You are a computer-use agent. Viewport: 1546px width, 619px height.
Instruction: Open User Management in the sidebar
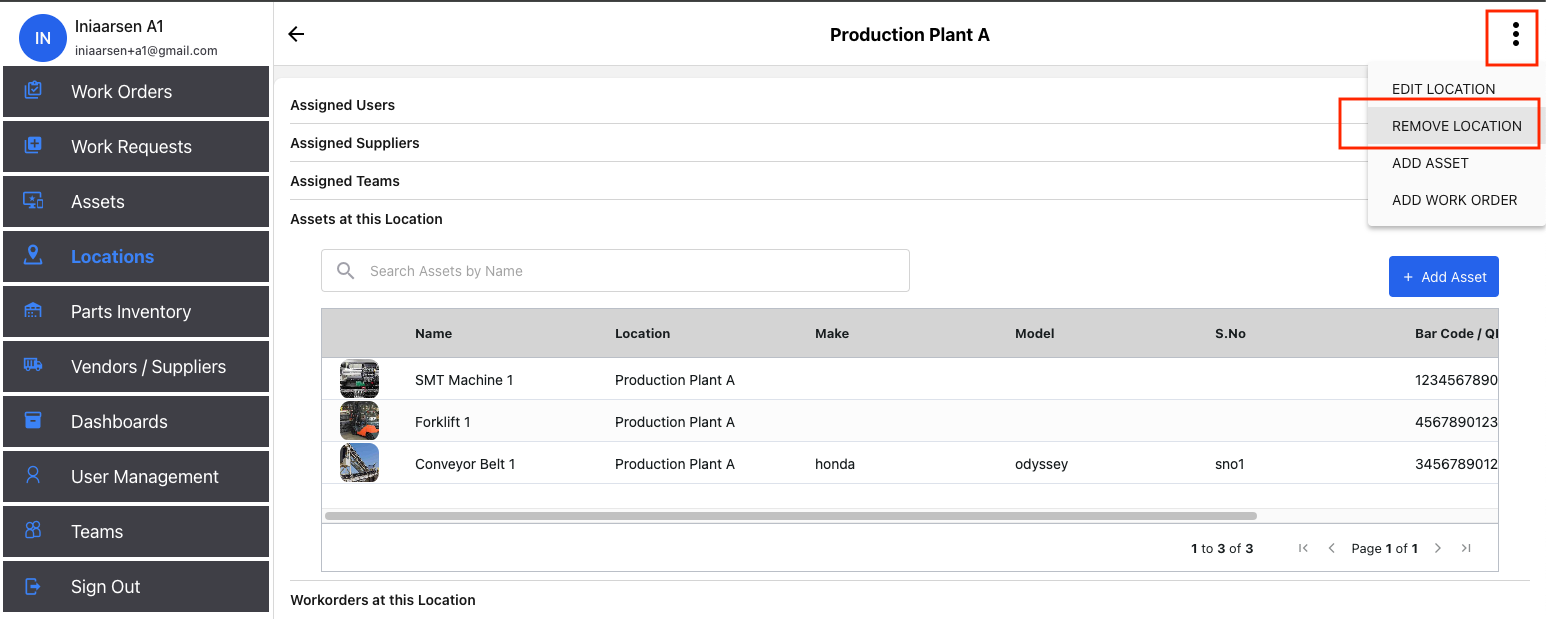144,477
